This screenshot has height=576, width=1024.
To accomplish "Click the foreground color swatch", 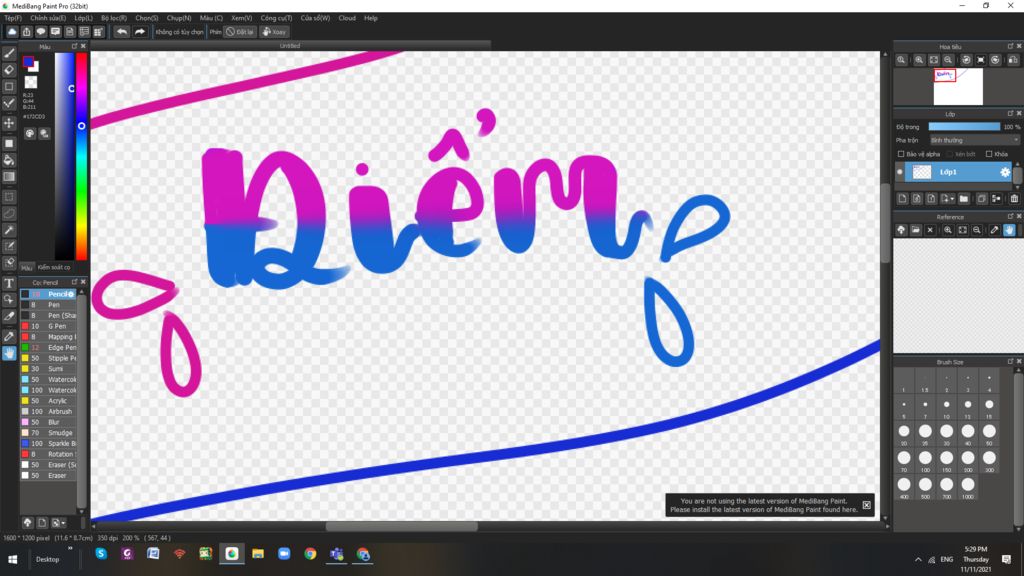I will [x=28, y=61].
